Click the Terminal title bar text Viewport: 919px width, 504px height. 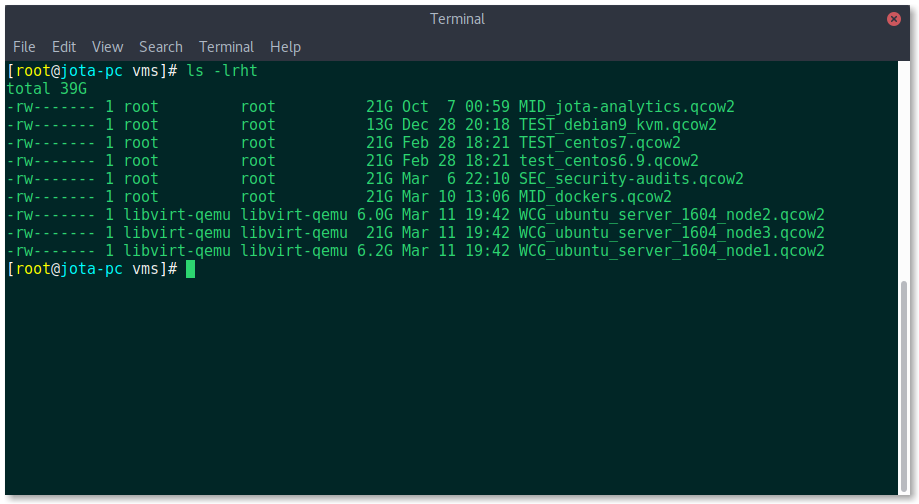[x=457, y=19]
